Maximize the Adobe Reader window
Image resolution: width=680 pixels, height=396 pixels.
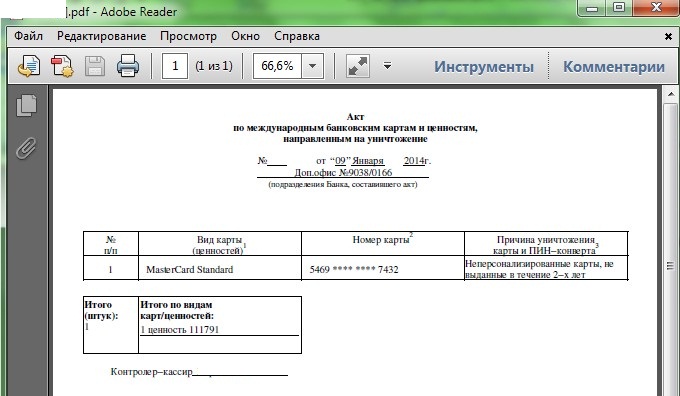click(619, 8)
